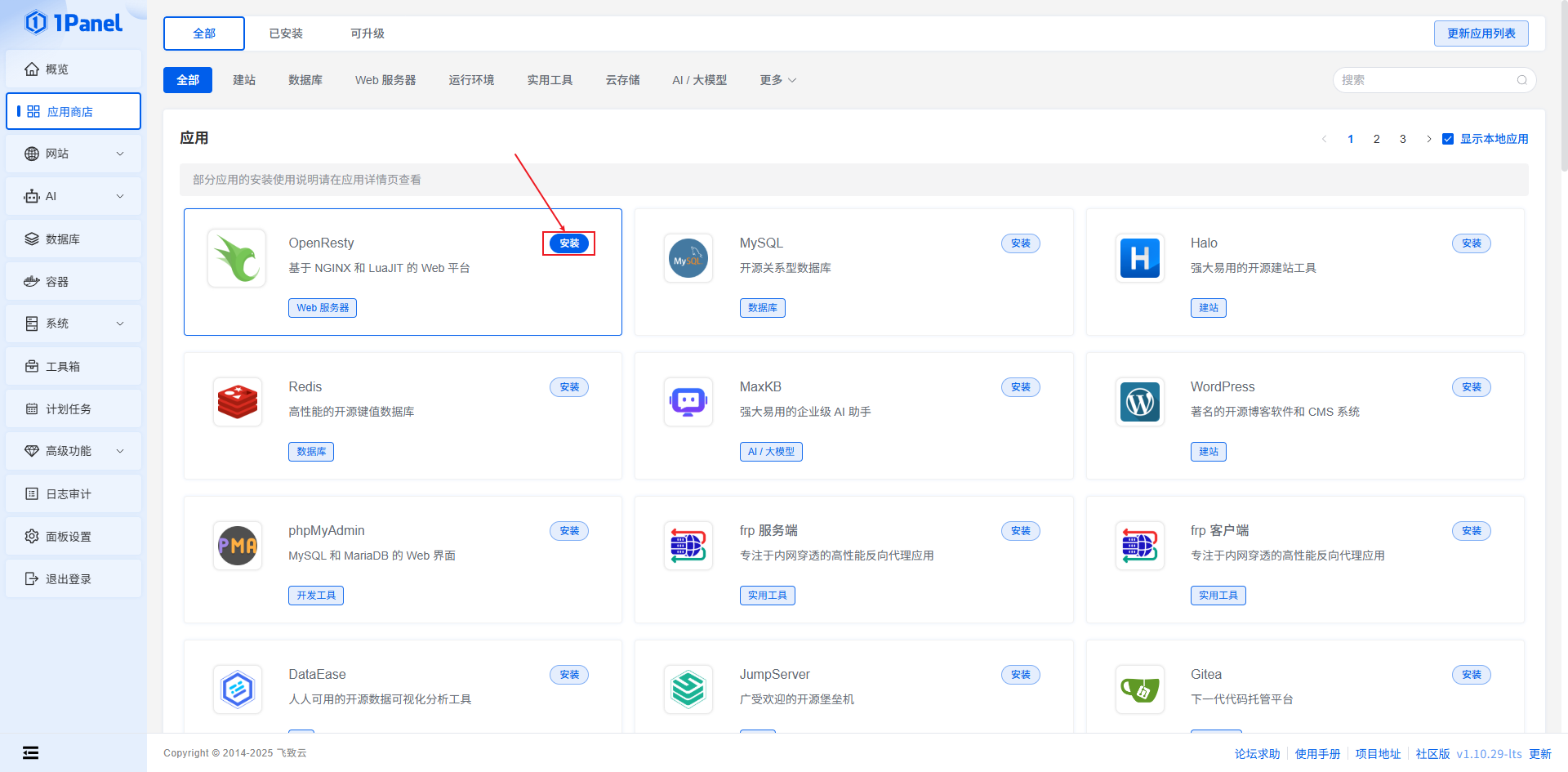Open the JumpServer app logo

688,689
